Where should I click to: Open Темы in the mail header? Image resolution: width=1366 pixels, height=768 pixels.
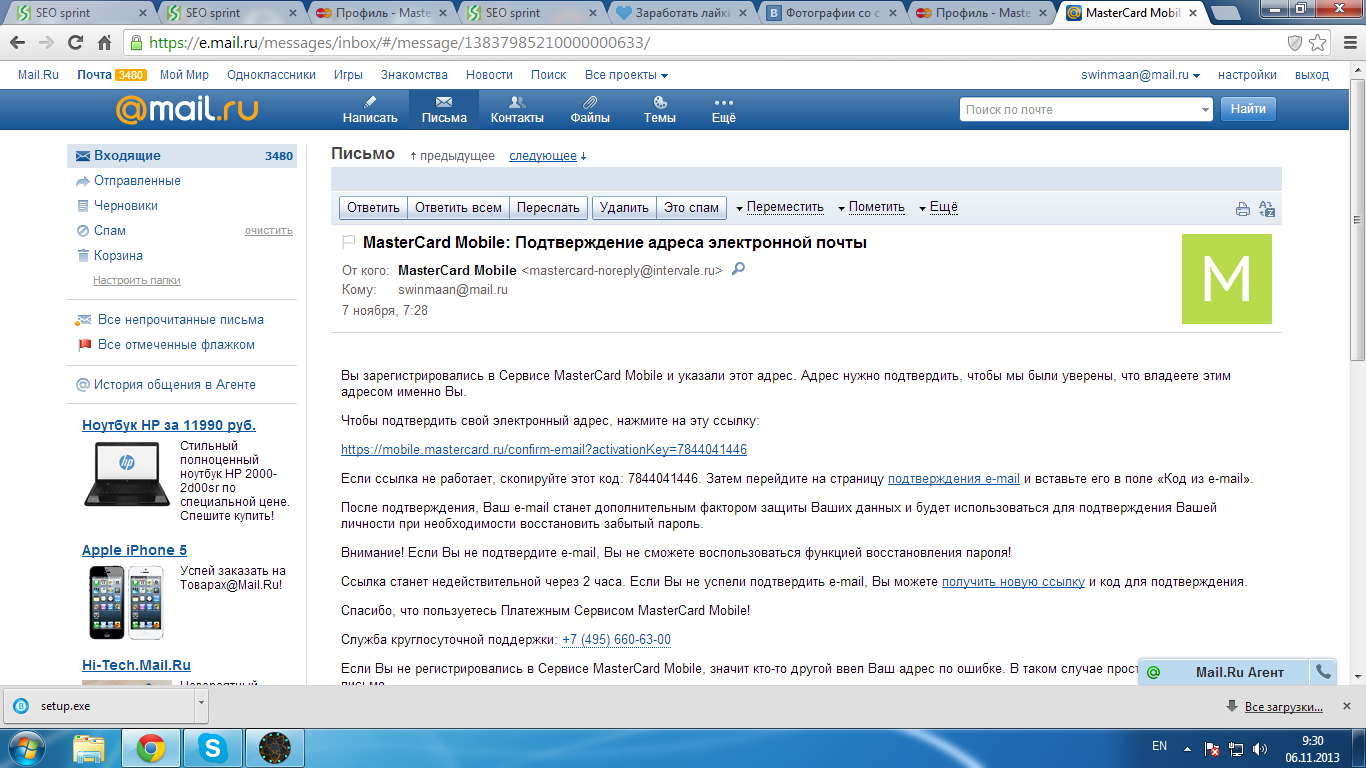coord(660,109)
